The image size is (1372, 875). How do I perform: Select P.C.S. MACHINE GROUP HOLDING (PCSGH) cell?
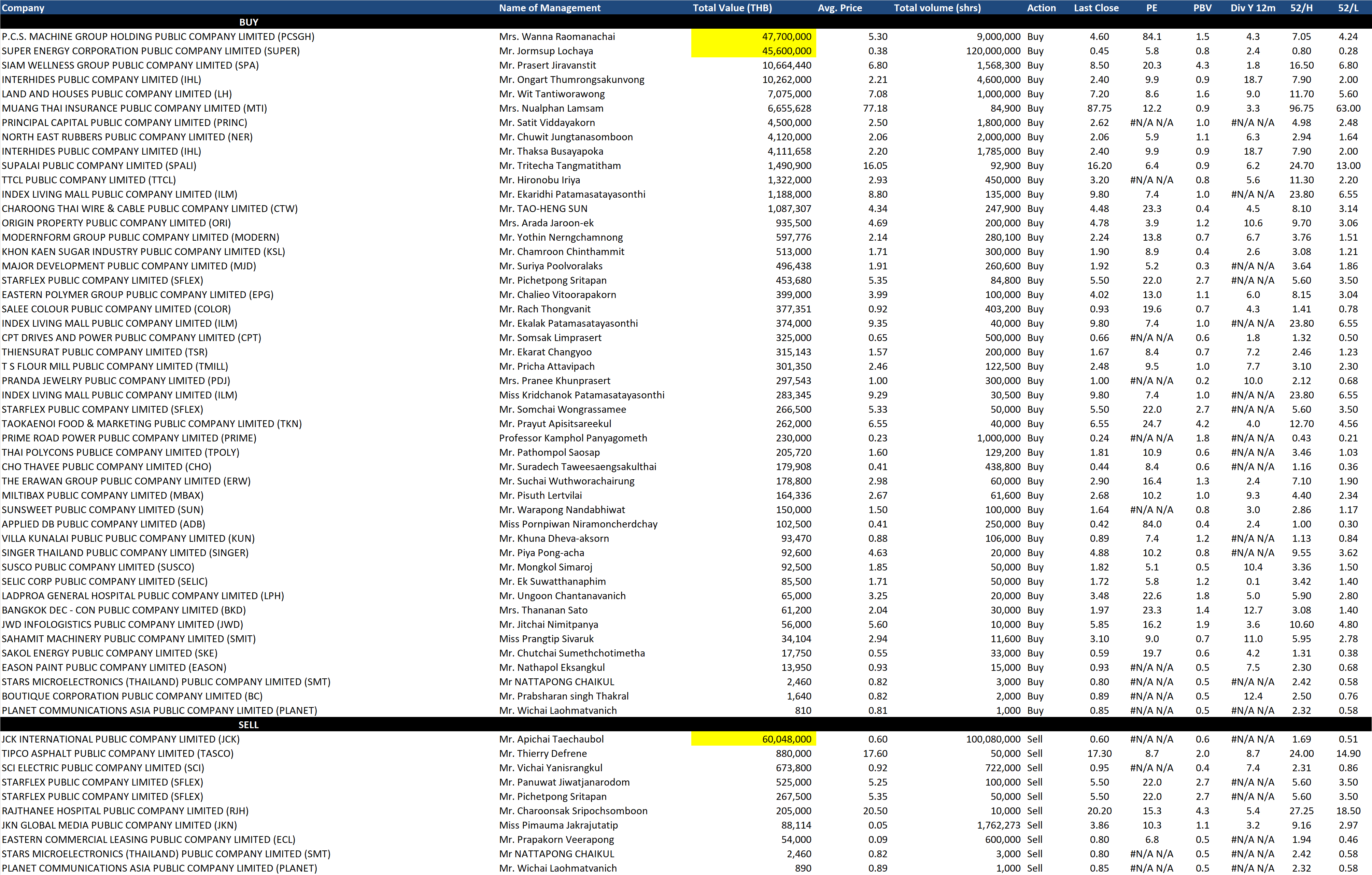click(158, 37)
